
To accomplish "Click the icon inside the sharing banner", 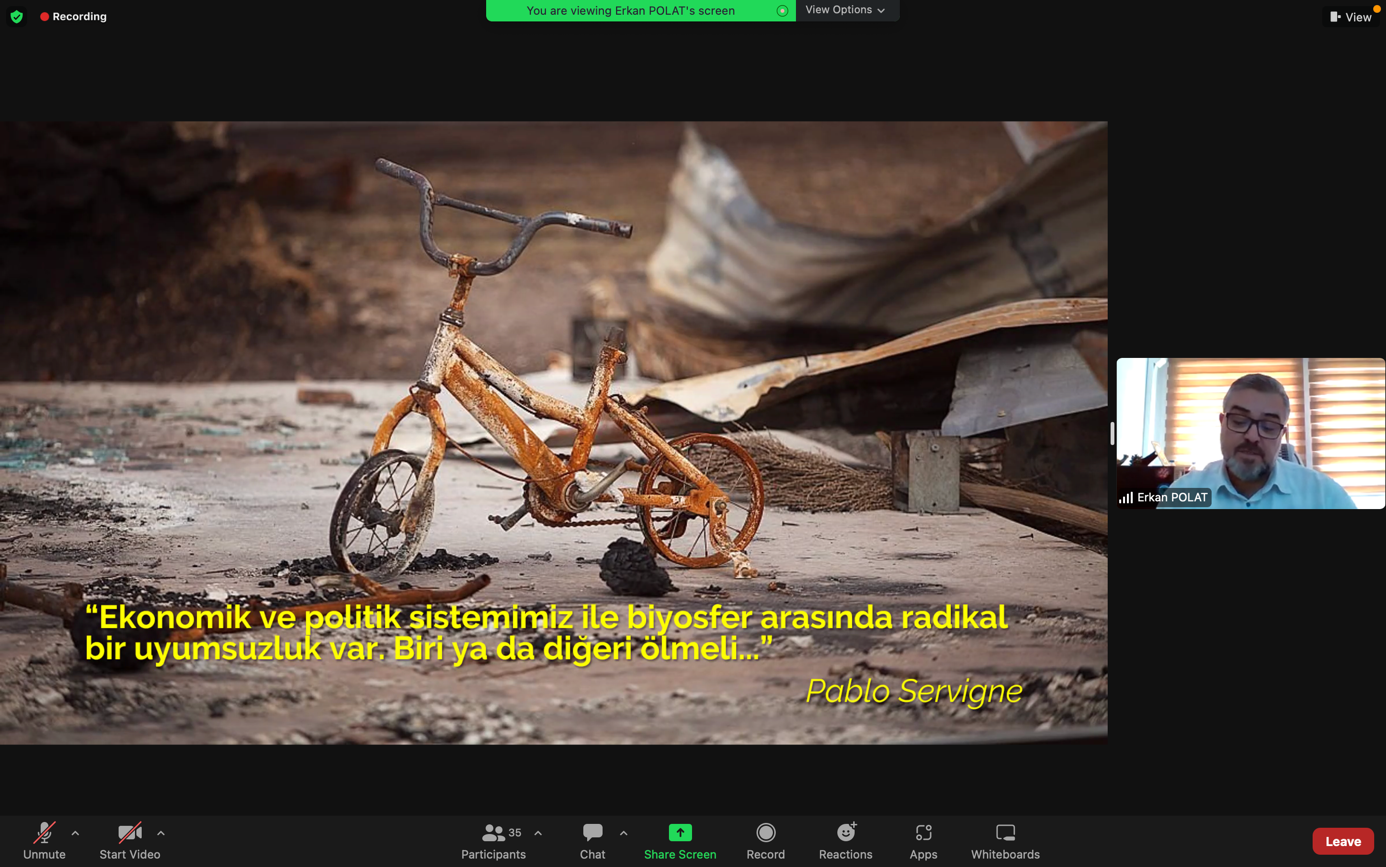I will pos(782,11).
